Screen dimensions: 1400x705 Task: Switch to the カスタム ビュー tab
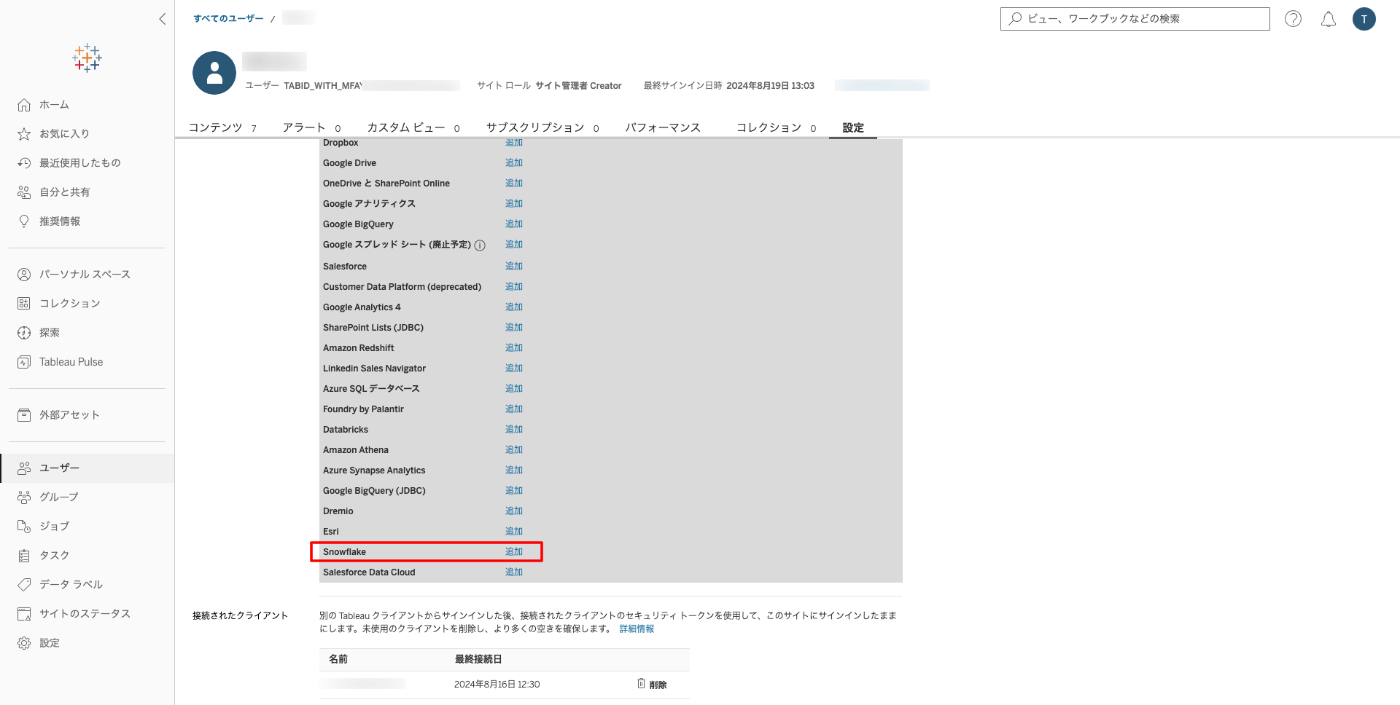[413, 128]
